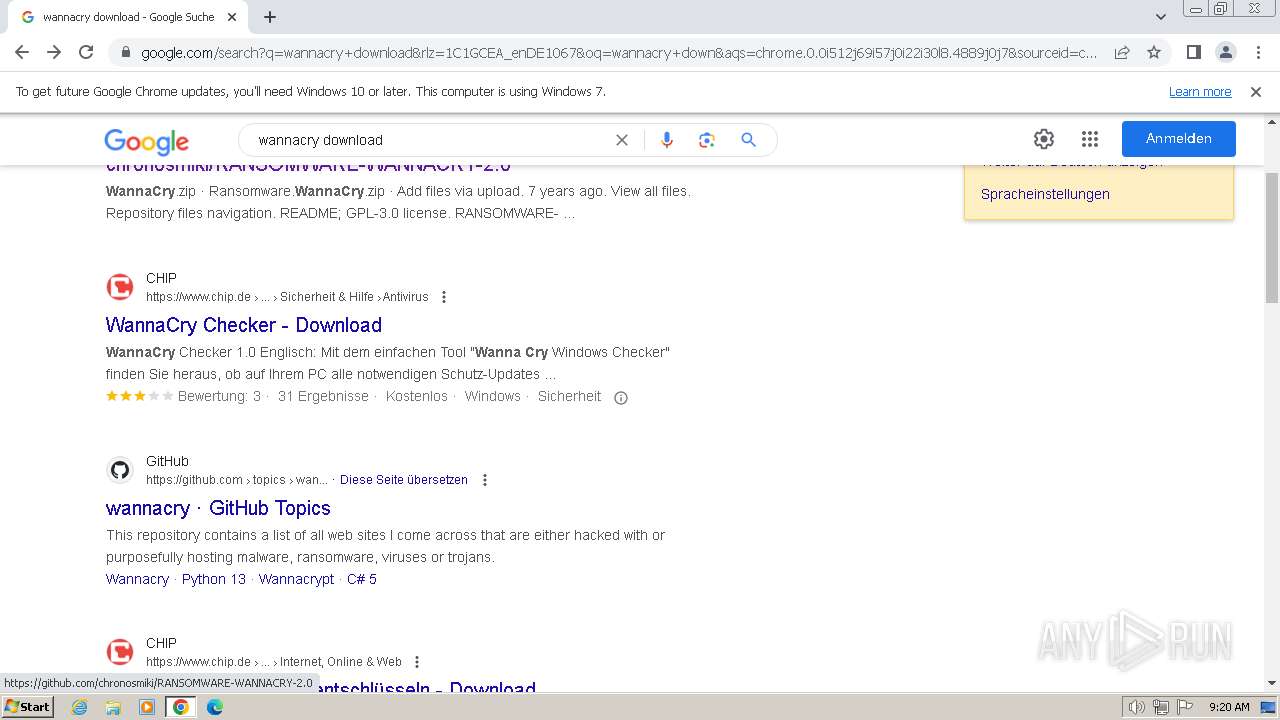Screen dimensions: 1280x720
Task: Click Diese Seite übersetzen link
Action: click(x=404, y=480)
